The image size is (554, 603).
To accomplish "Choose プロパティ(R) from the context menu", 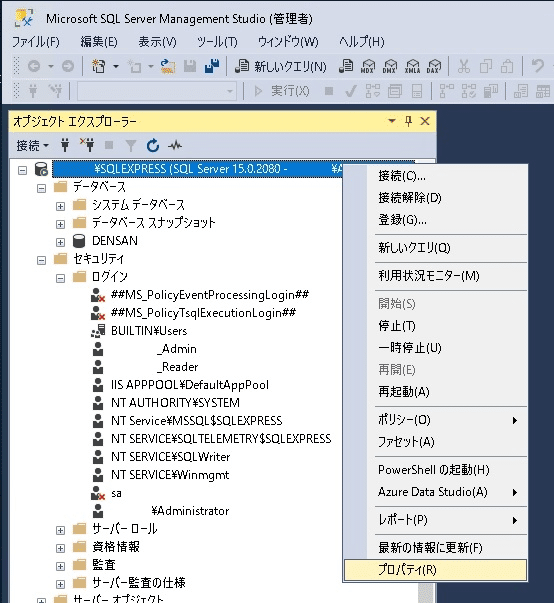I will [435, 570].
